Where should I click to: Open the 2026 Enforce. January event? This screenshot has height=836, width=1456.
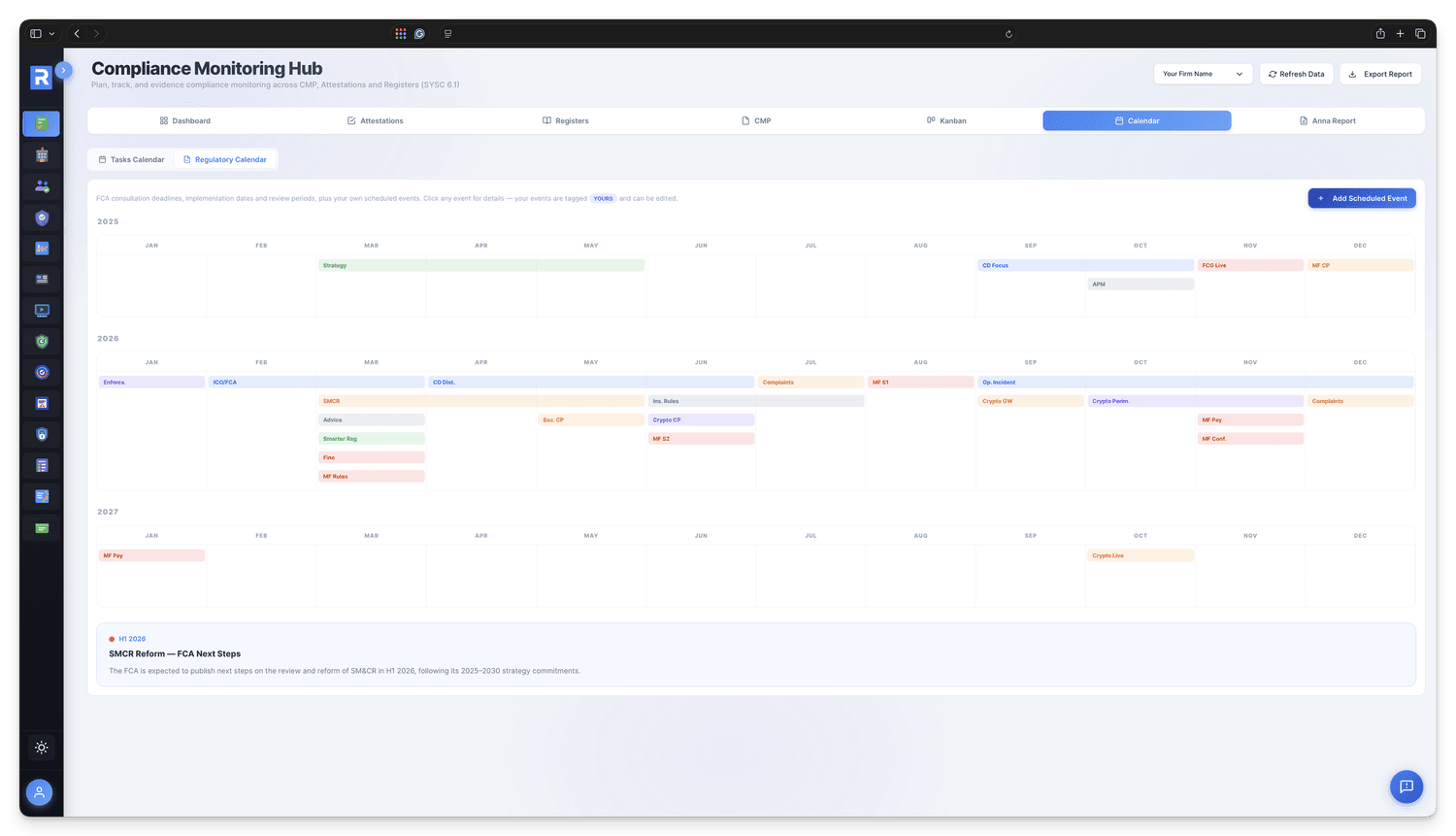click(151, 383)
